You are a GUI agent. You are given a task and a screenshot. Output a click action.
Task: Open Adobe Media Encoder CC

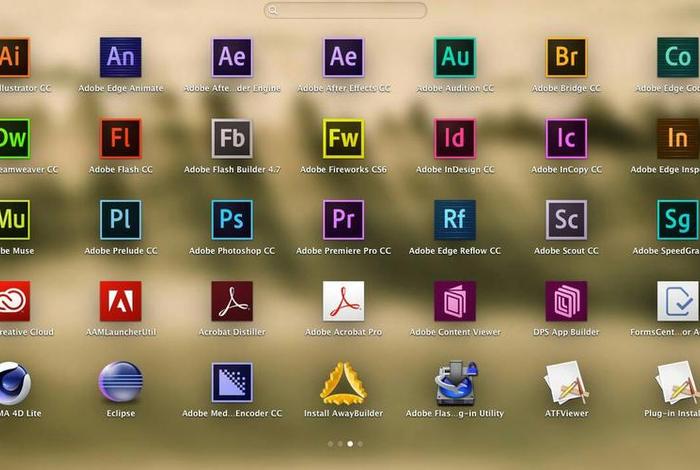pyautogui.click(x=232, y=383)
